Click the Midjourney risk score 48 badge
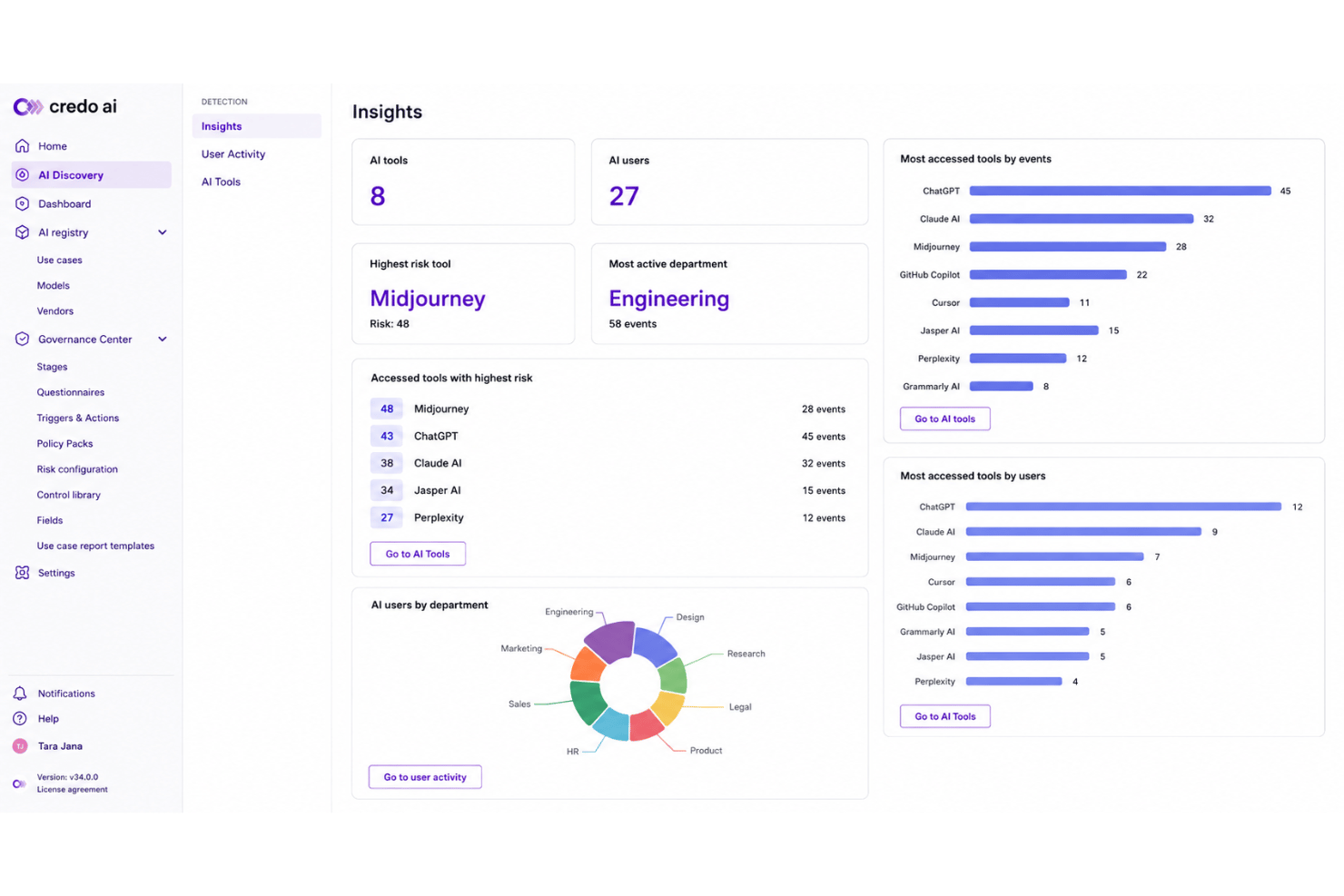Viewport: 1344px width, 896px height. pos(387,409)
